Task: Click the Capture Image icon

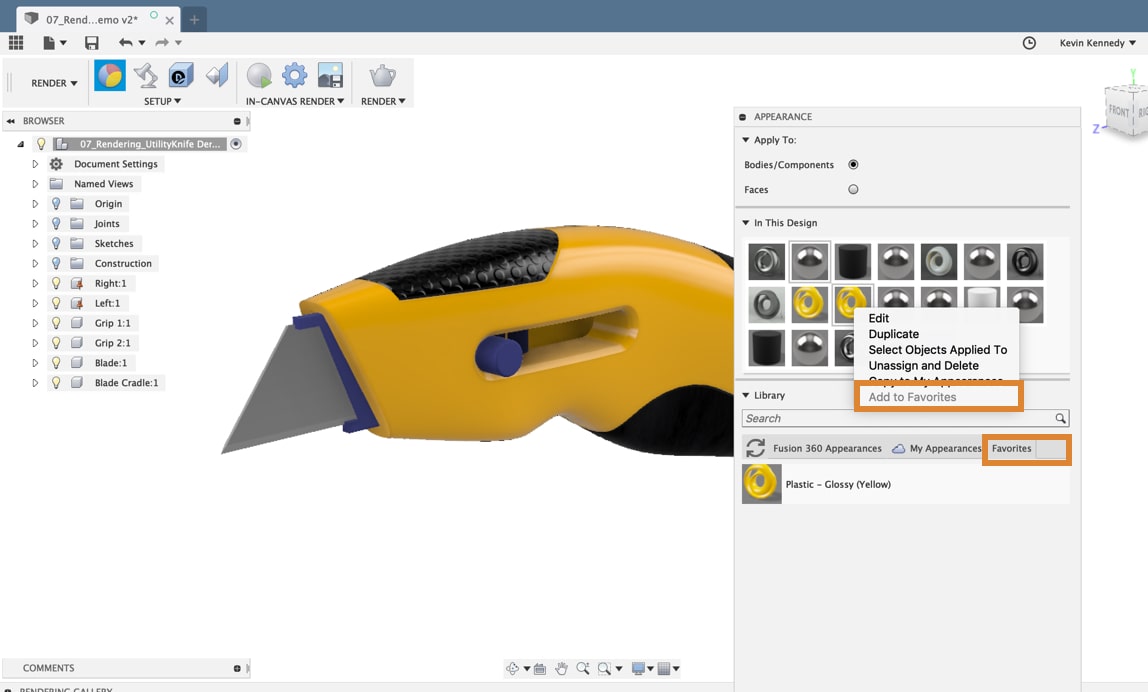Action: (330, 75)
